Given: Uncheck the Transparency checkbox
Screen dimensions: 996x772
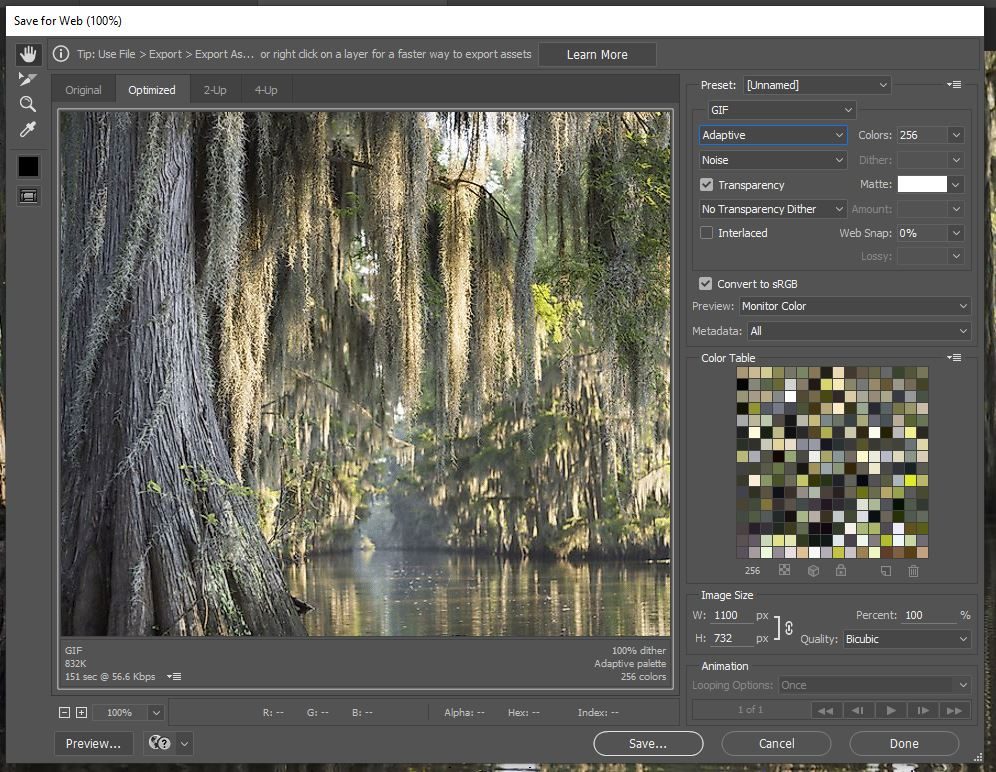Looking at the screenshot, I should click(707, 185).
